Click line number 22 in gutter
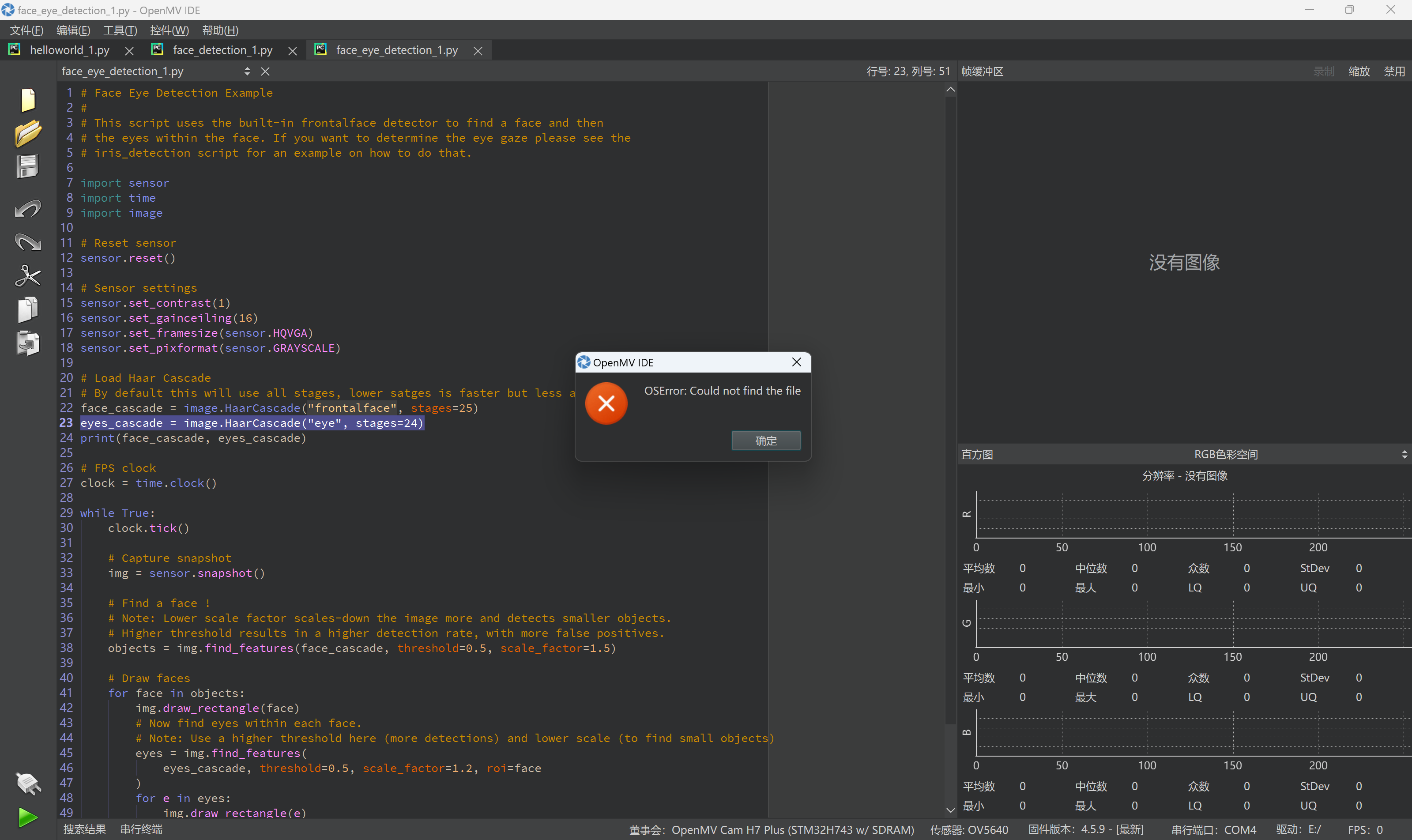The width and height of the screenshot is (1412, 840). click(x=66, y=407)
